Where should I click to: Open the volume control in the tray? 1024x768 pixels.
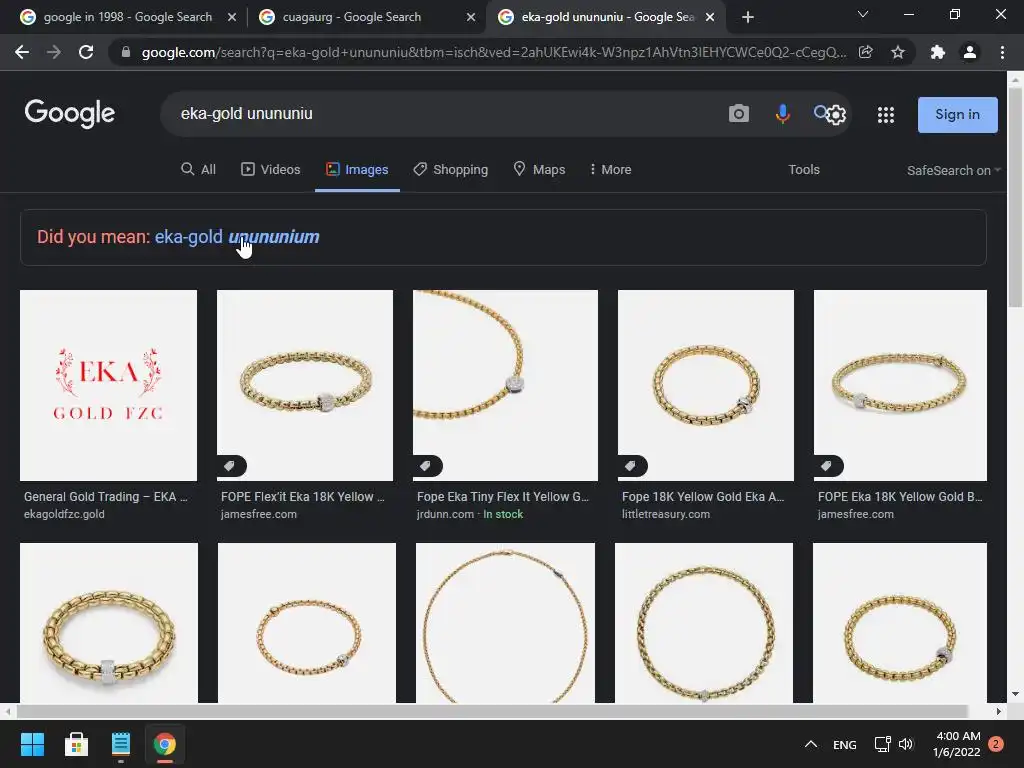point(906,744)
